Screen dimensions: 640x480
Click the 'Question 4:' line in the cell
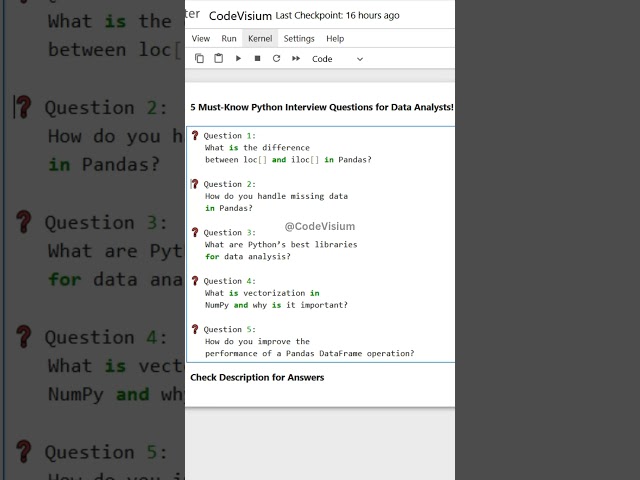tap(230, 281)
